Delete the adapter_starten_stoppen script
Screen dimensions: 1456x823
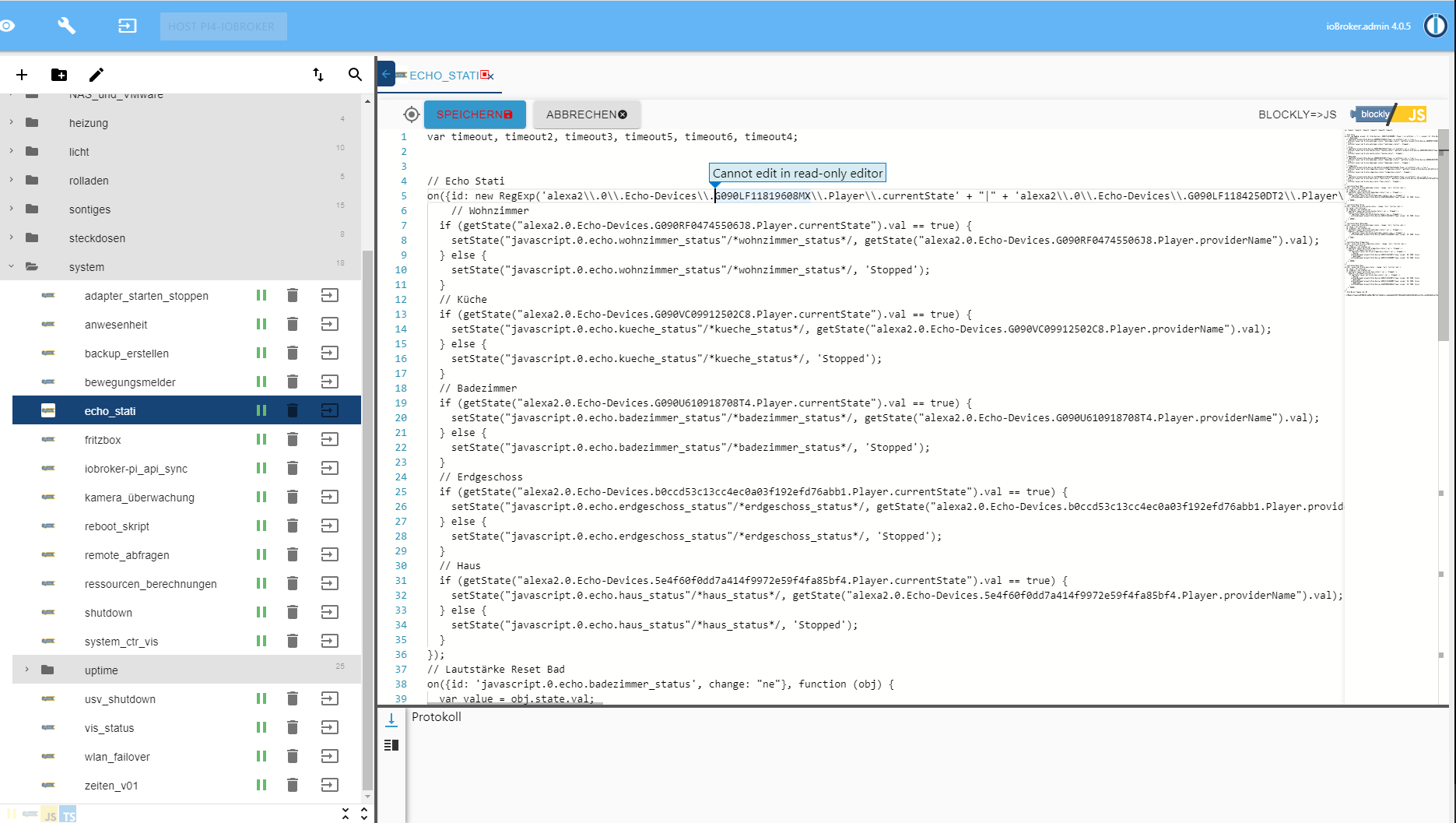tap(293, 295)
